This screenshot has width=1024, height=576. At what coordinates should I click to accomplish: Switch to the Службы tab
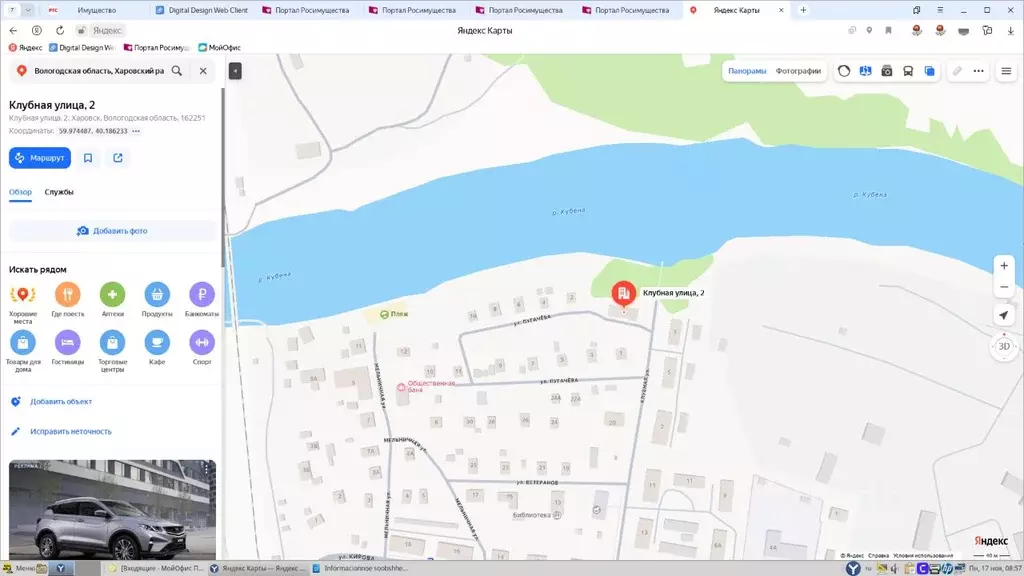click(x=61, y=192)
